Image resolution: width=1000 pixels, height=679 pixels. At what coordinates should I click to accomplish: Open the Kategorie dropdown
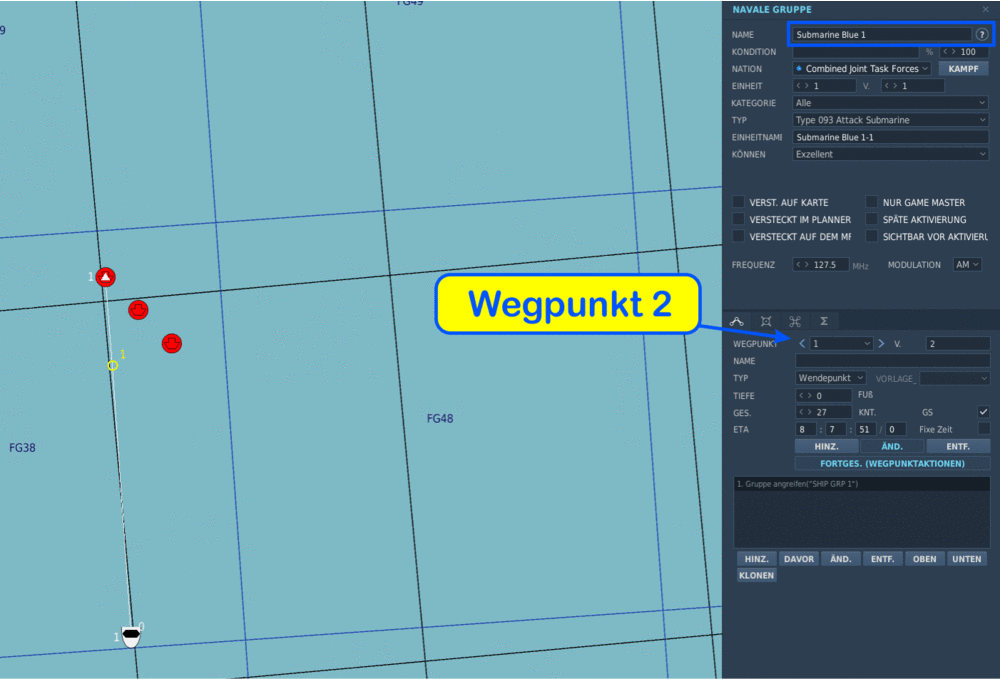coord(890,103)
